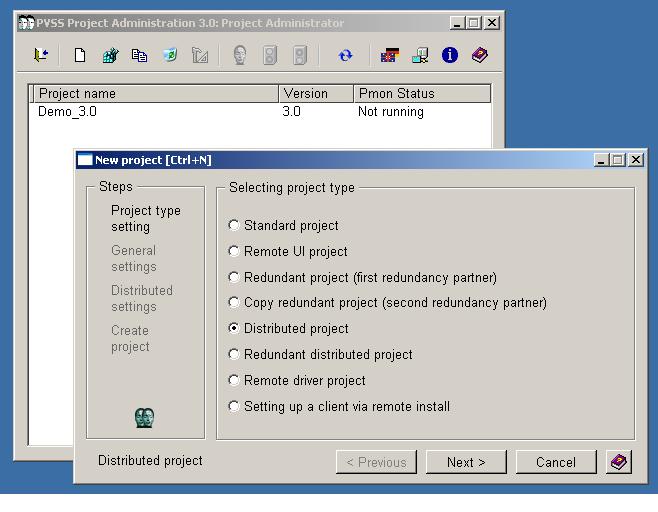Click the 3.0 version cell

point(291,112)
